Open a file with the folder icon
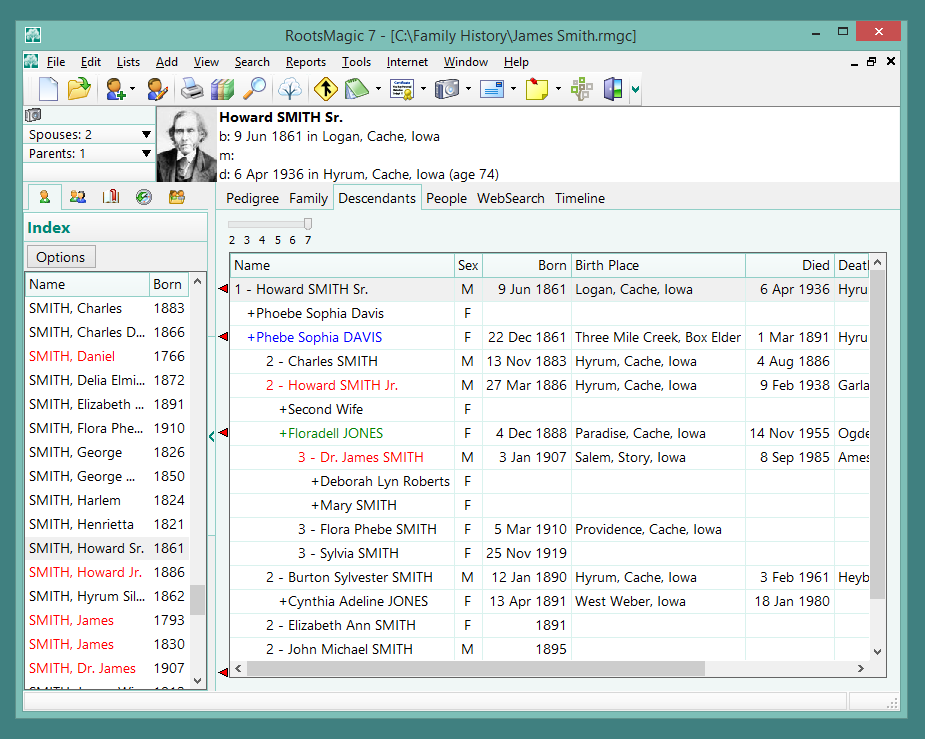925x739 pixels. pos(78,89)
